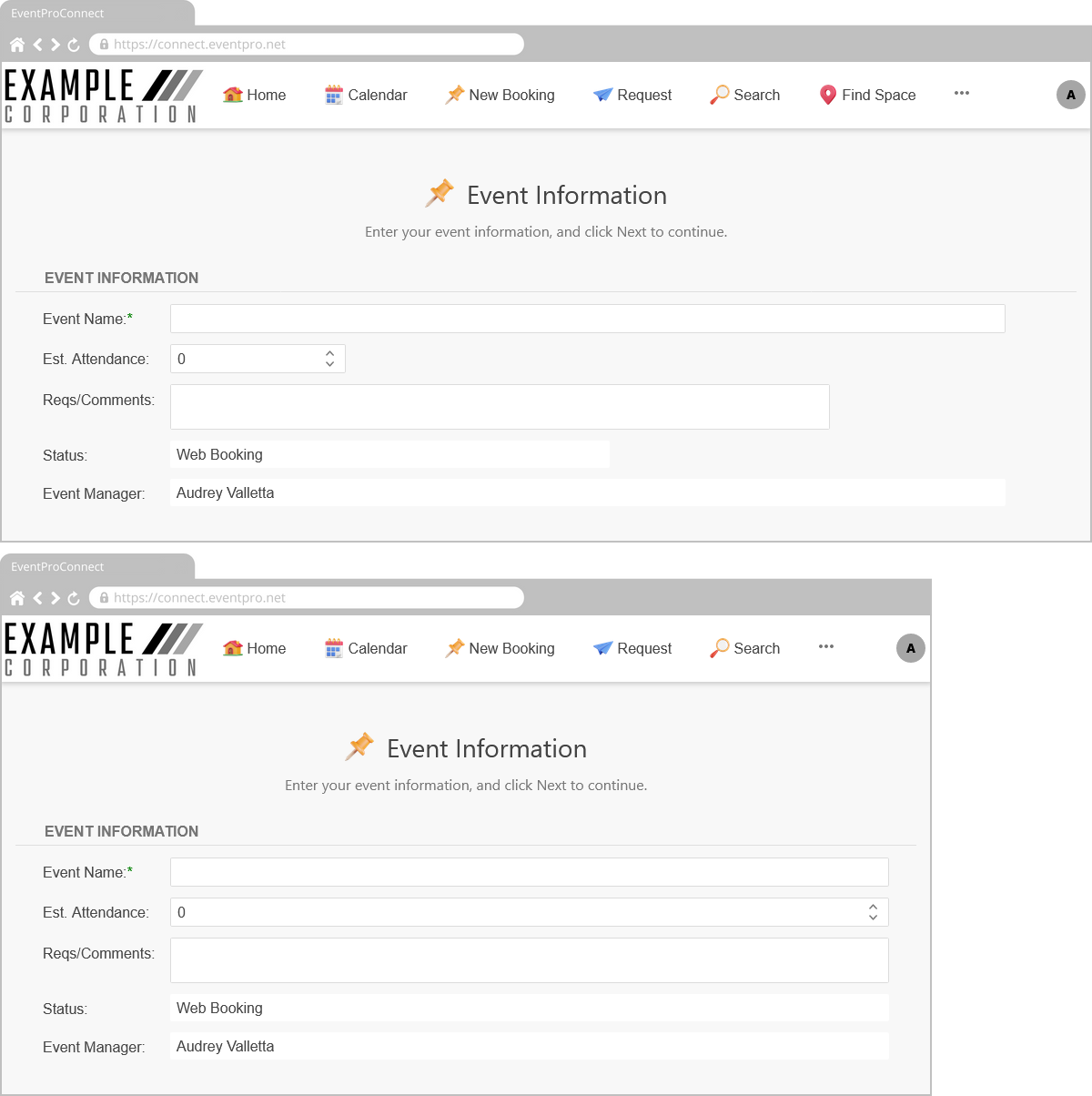
Task: Click Audrey Valletta manager field in top window
Action: point(588,492)
